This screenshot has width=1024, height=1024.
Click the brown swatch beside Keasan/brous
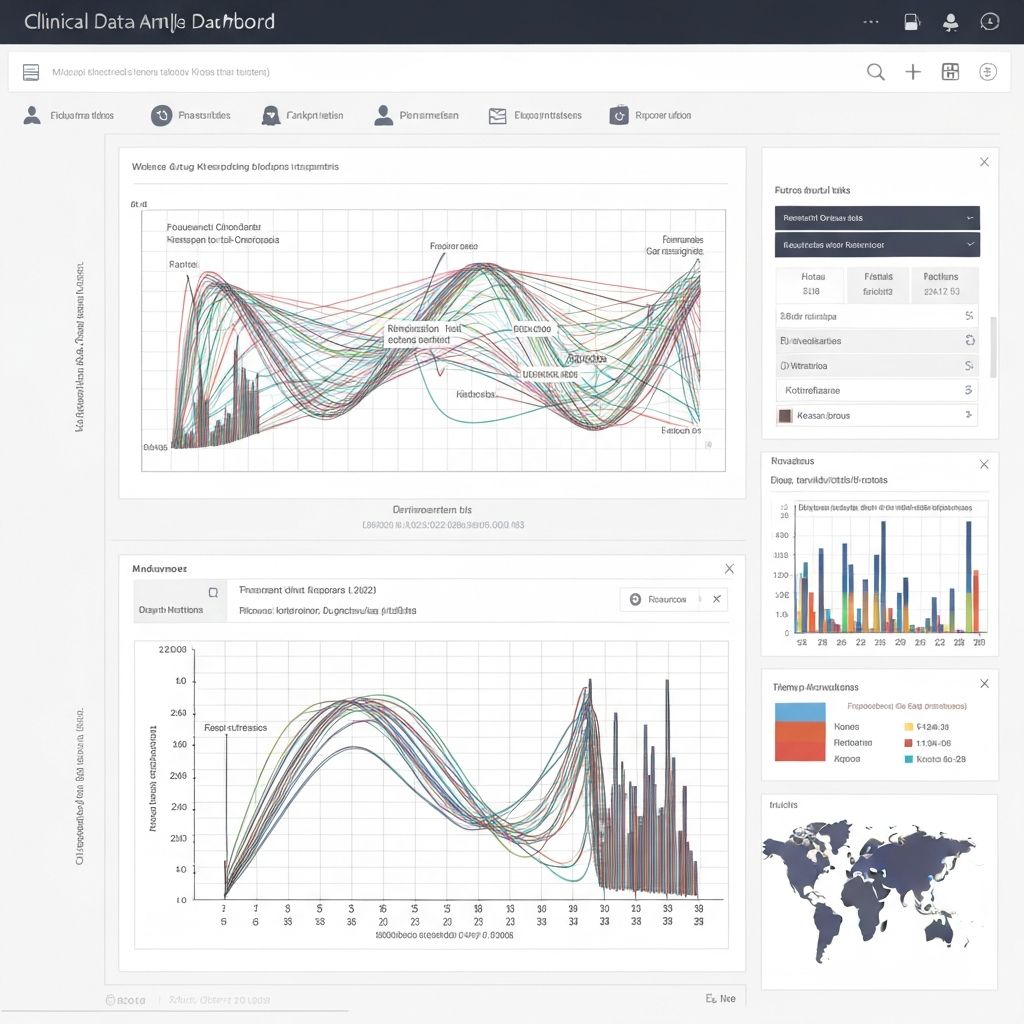(x=785, y=415)
